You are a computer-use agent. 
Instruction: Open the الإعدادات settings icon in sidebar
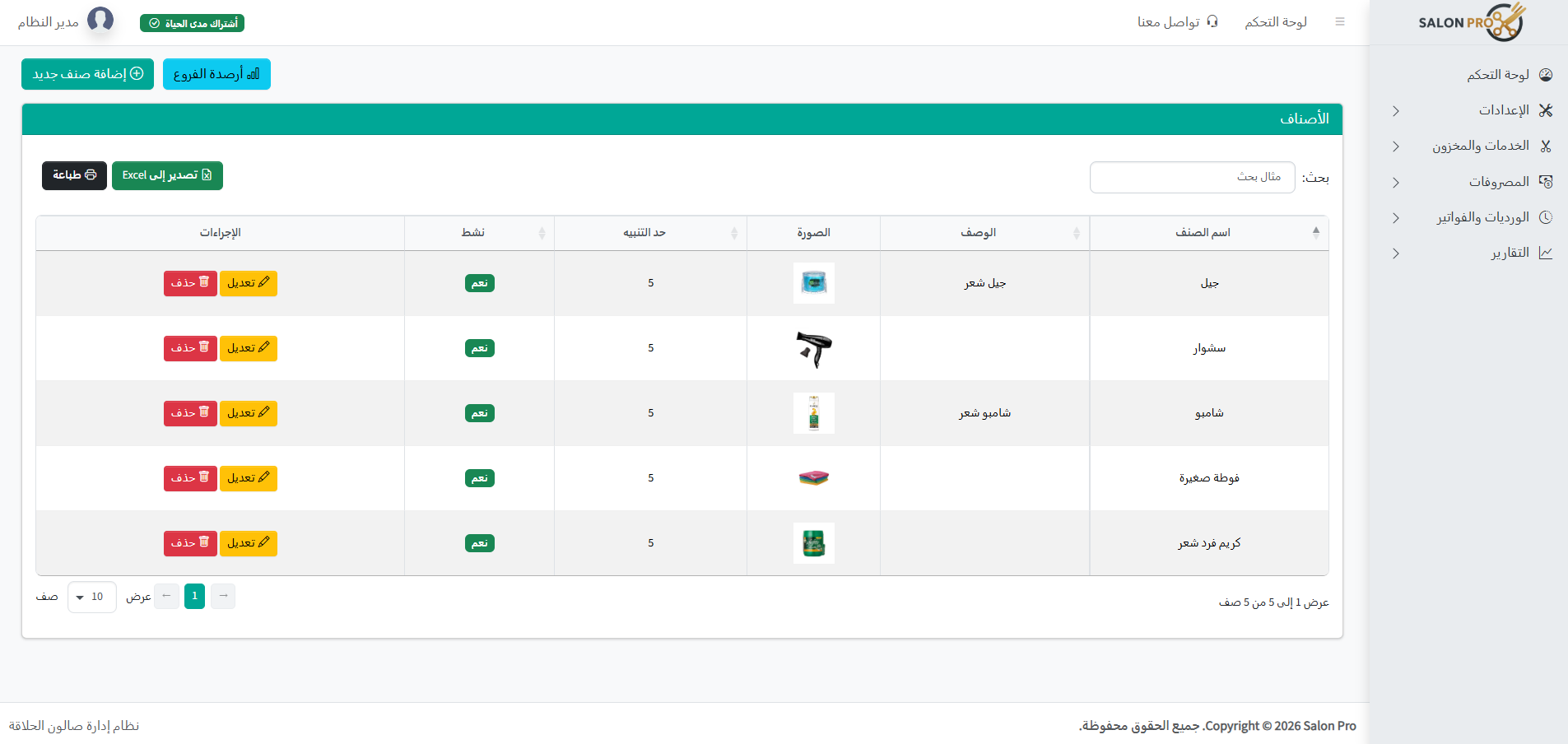point(1546,109)
